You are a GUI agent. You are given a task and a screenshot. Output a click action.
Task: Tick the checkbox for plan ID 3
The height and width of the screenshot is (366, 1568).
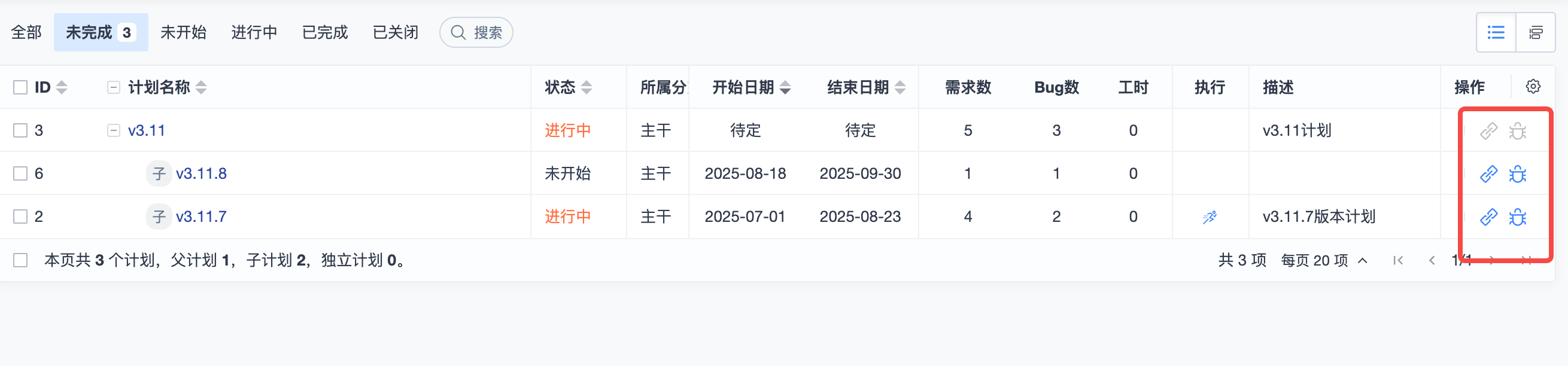(21, 131)
